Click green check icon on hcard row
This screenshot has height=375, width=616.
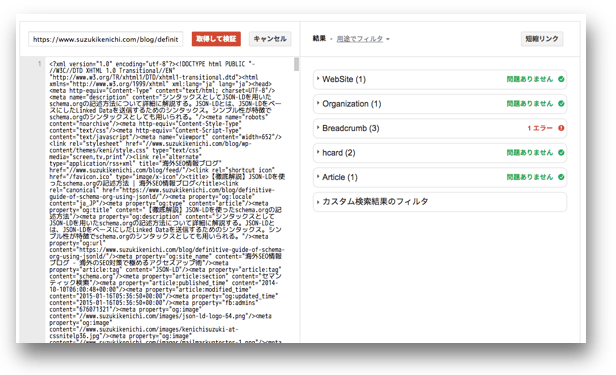[561, 153]
